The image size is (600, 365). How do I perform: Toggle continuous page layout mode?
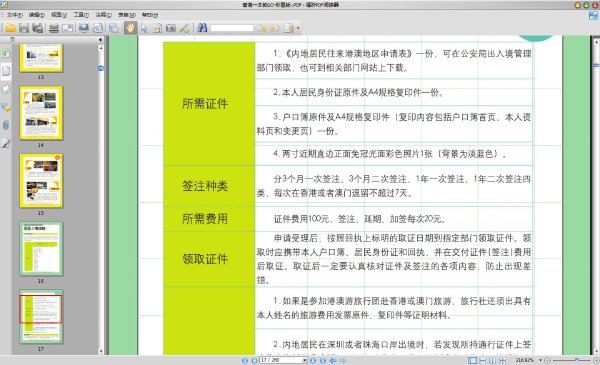[x=483, y=360]
